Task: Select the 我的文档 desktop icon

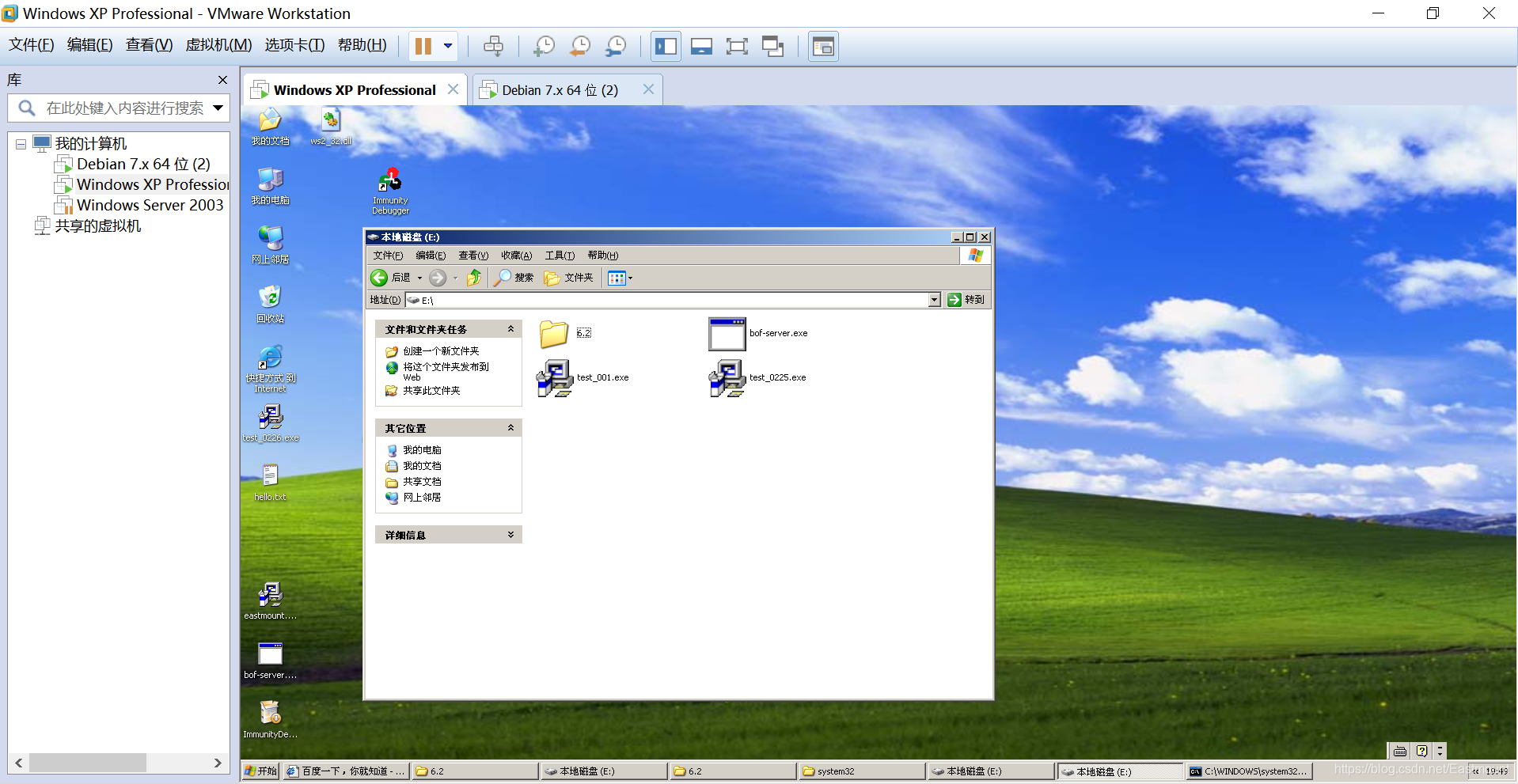Action: point(270,127)
